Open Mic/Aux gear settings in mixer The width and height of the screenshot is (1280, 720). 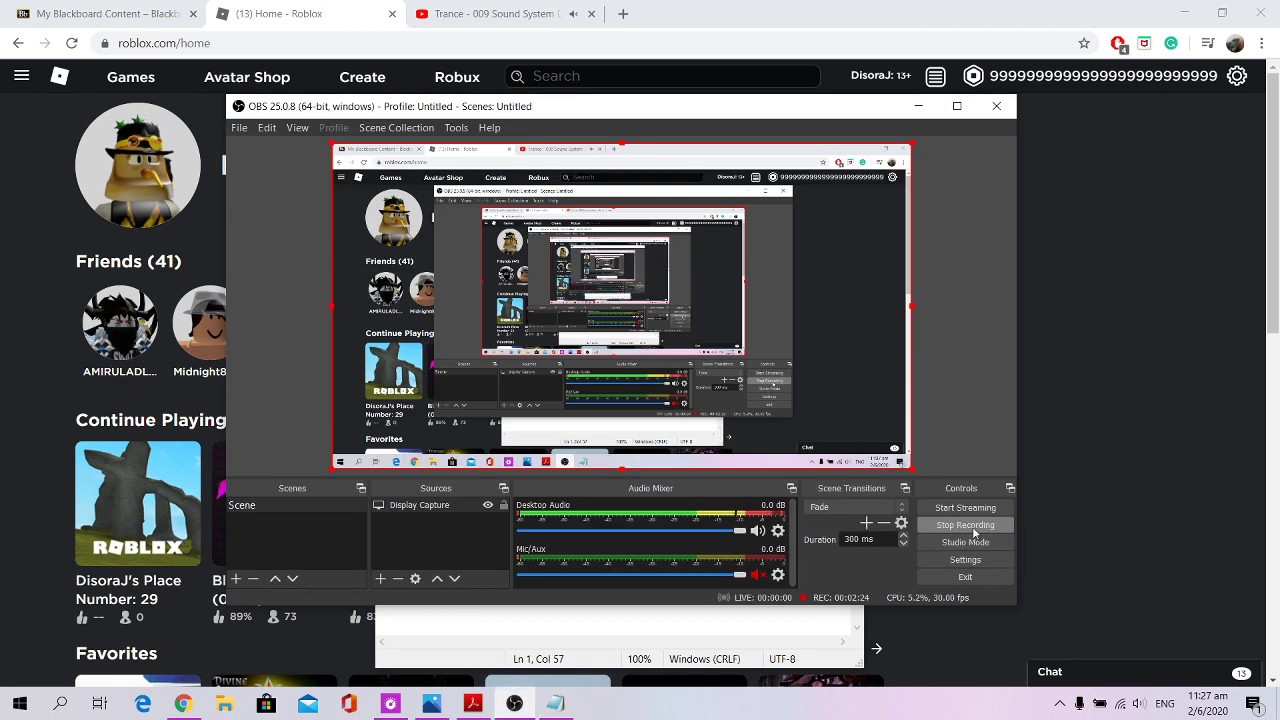click(x=778, y=575)
